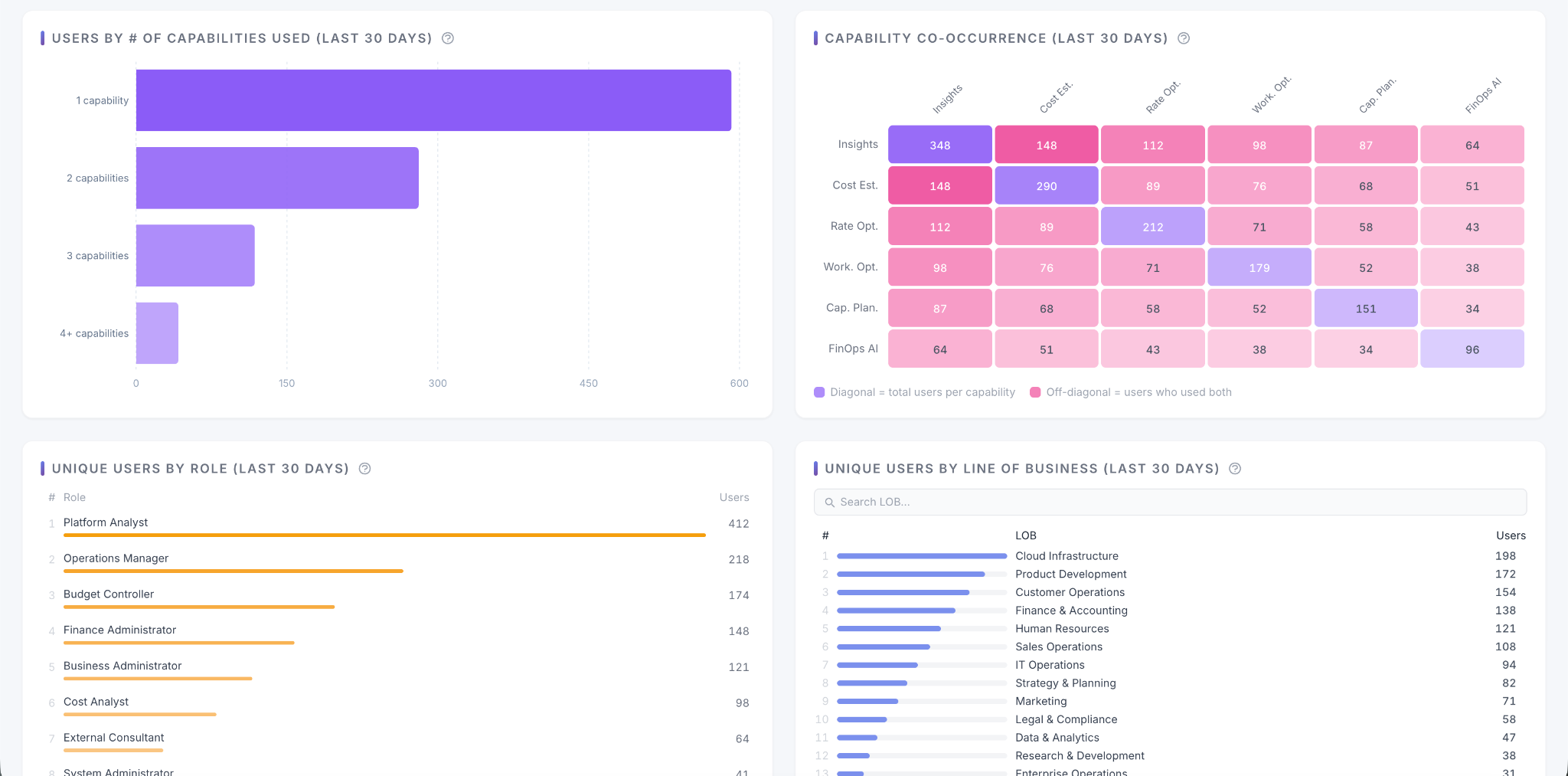
Task: Click the LOB column header
Action: 1026,535
